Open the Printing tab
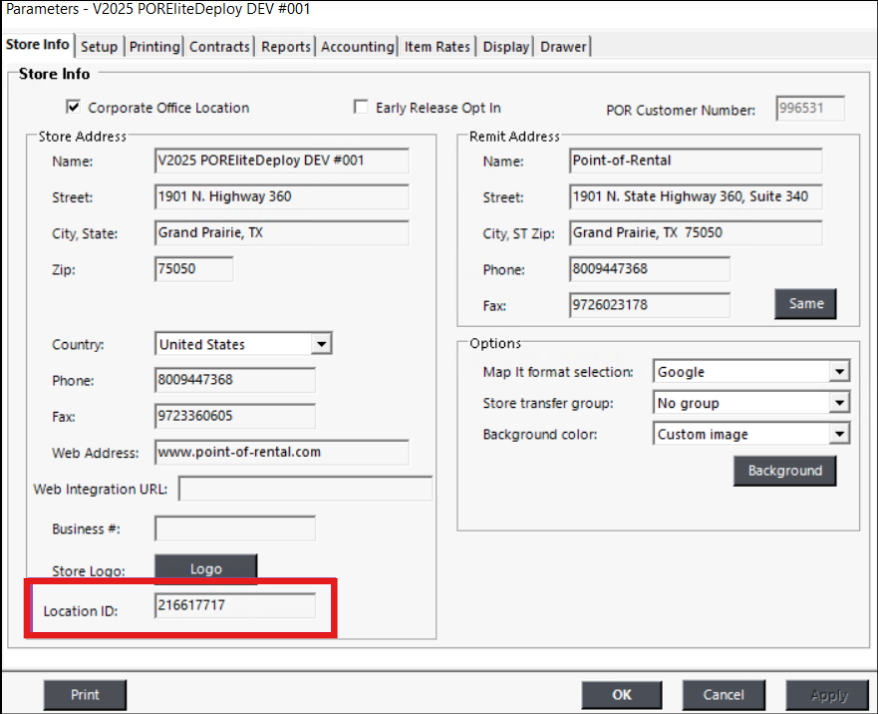878x714 pixels. point(155,46)
